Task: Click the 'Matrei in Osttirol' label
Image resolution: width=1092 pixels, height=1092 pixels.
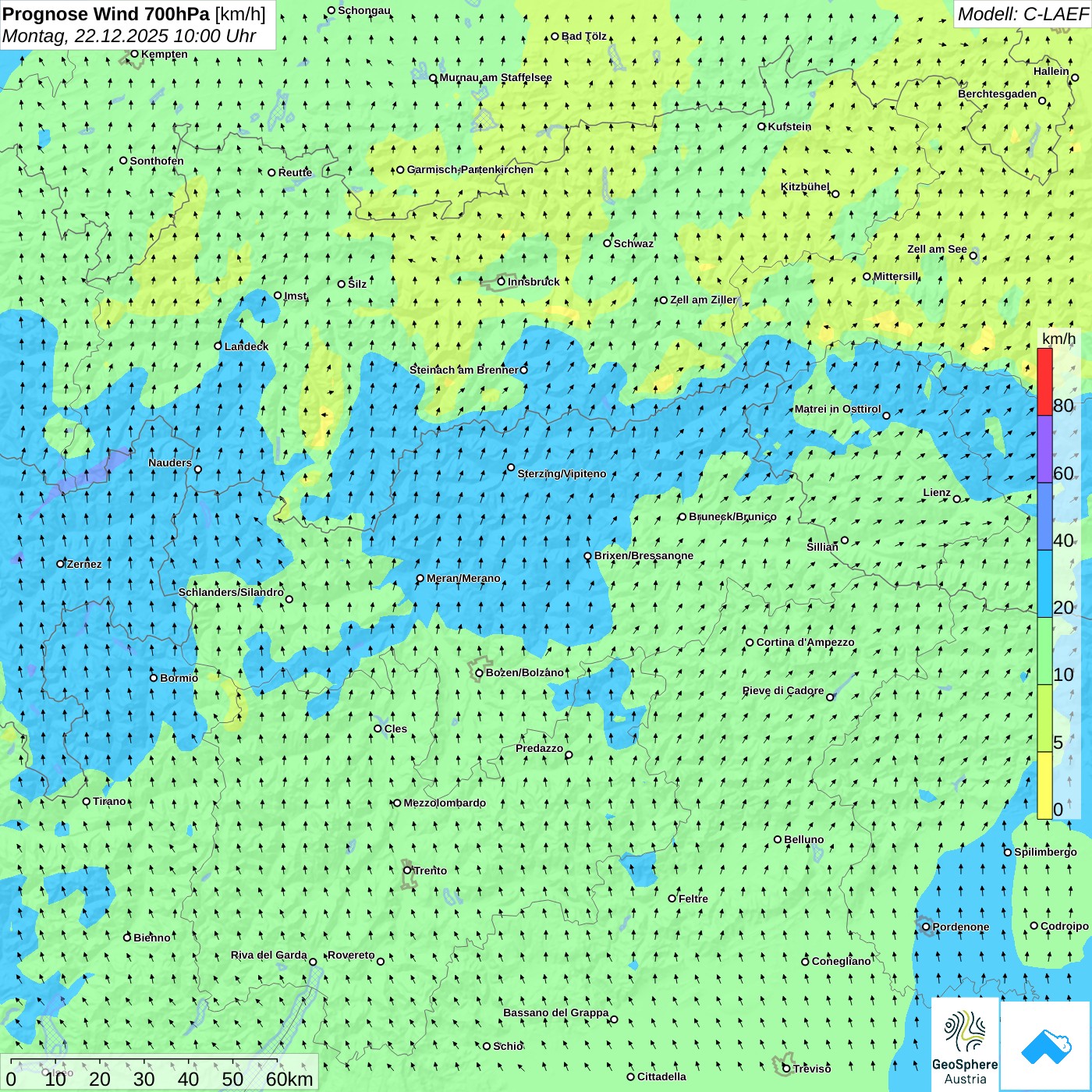Action: click(x=838, y=409)
